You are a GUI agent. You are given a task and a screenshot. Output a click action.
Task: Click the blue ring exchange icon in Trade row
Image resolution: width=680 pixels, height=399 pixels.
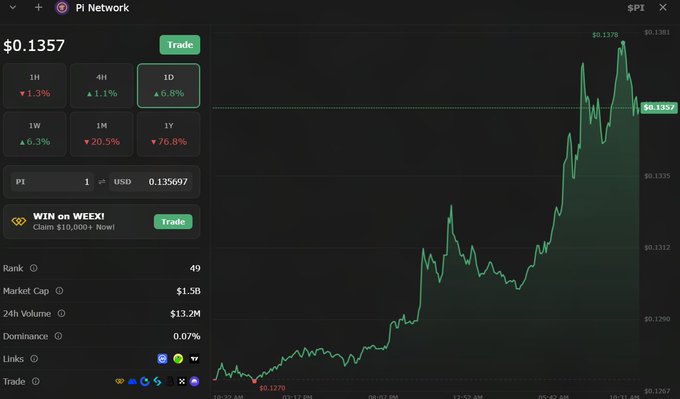tap(145, 381)
